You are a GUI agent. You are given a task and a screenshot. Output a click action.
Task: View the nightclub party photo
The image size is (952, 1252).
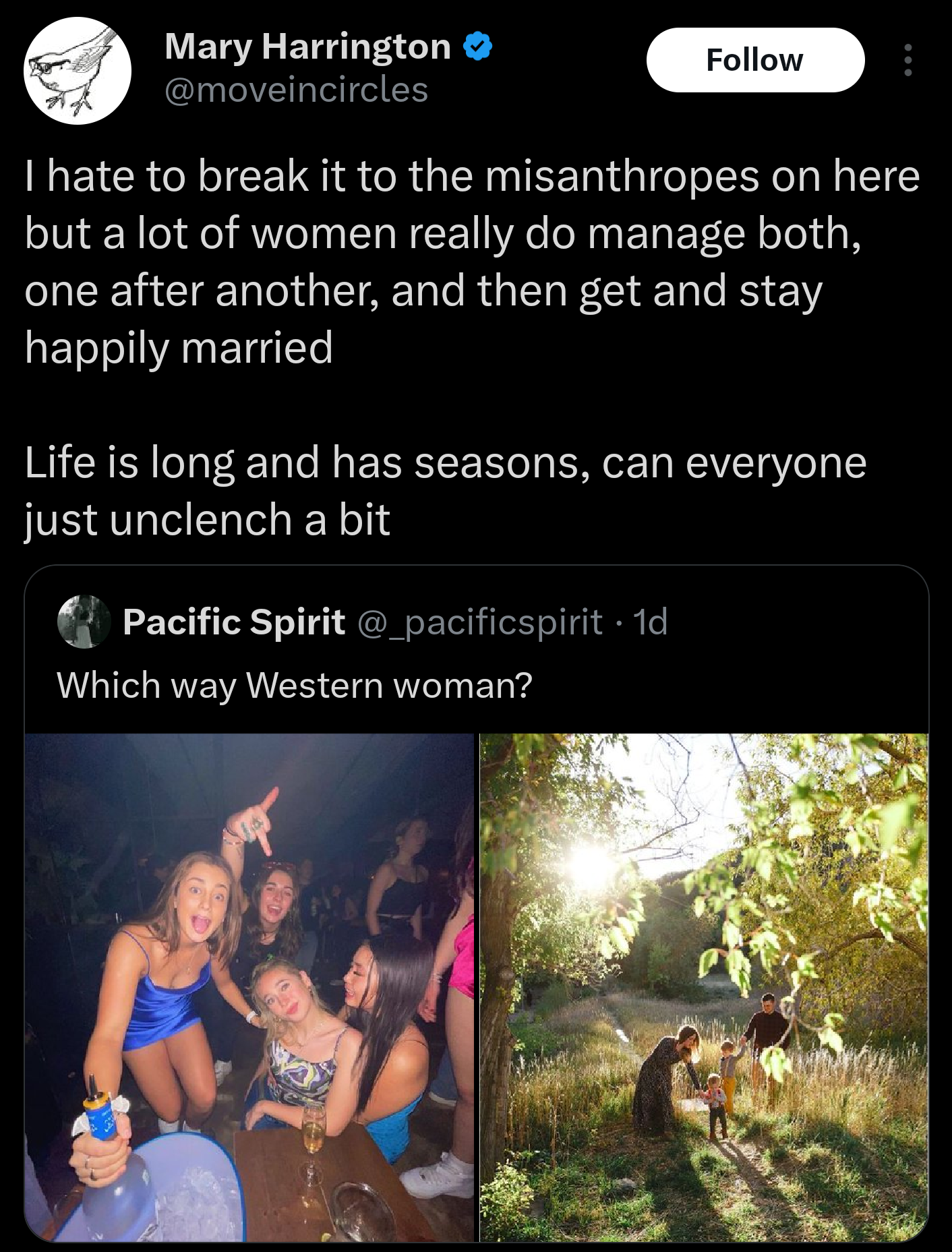249,988
